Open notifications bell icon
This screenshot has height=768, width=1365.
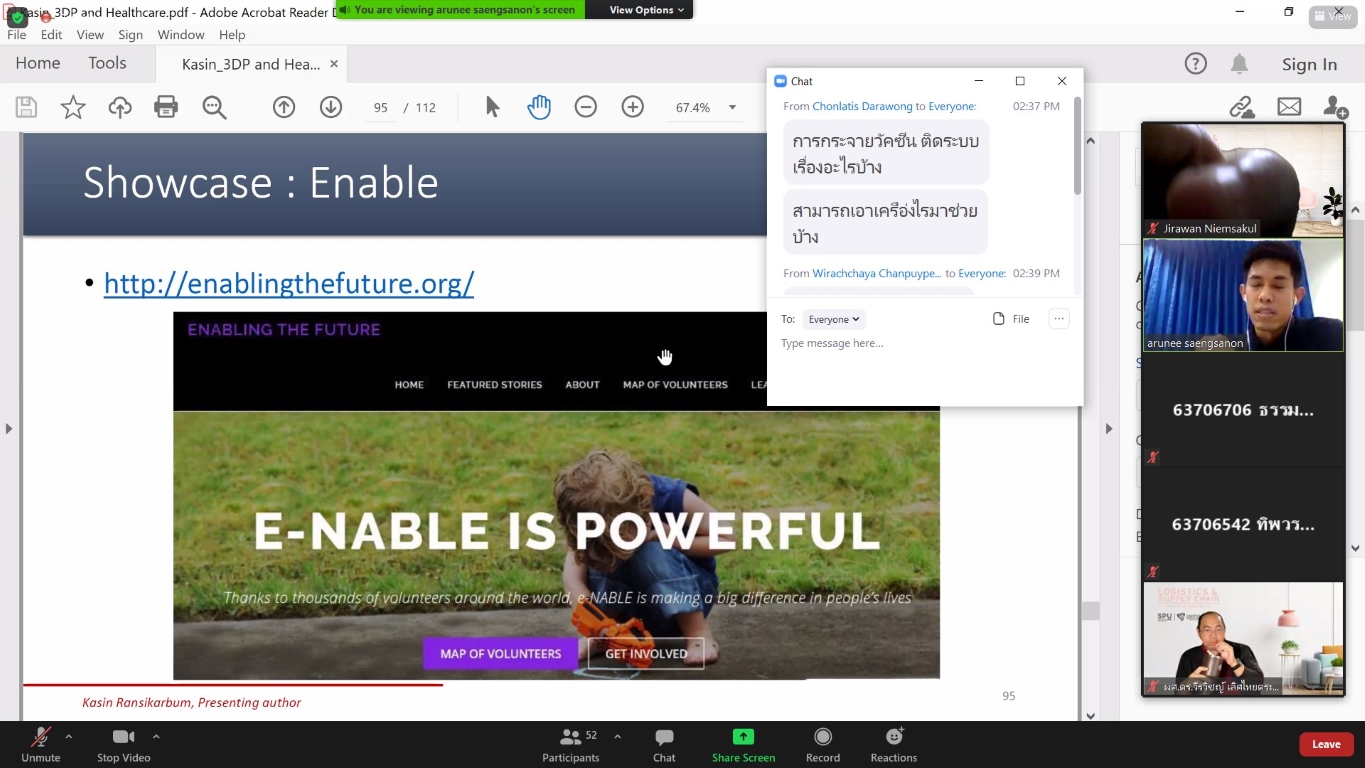point(1239,64)
